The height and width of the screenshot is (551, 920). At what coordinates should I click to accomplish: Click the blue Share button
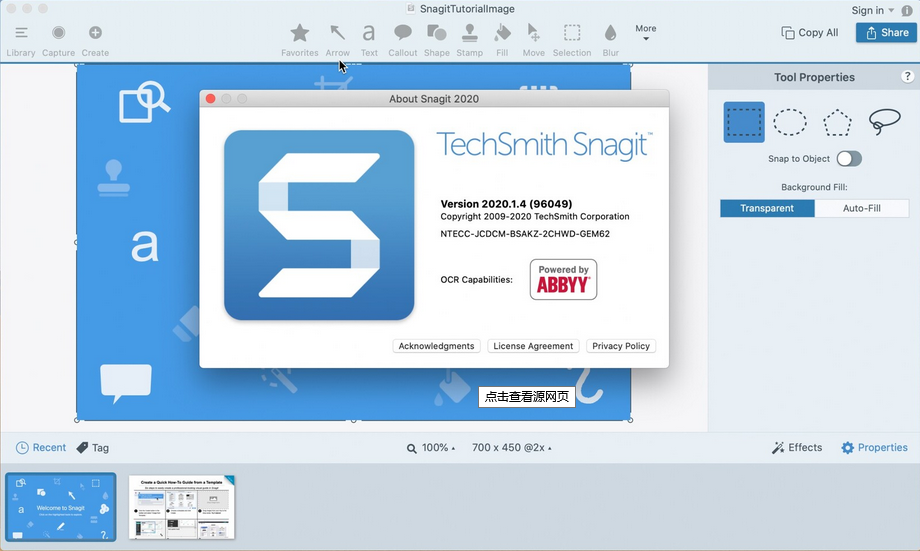pyautogui.click(x=886, y=33)
